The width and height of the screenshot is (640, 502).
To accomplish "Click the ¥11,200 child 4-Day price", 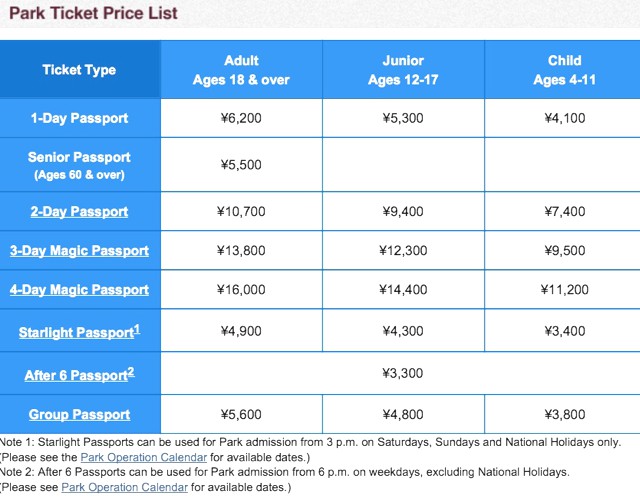I will click(565, 290).
